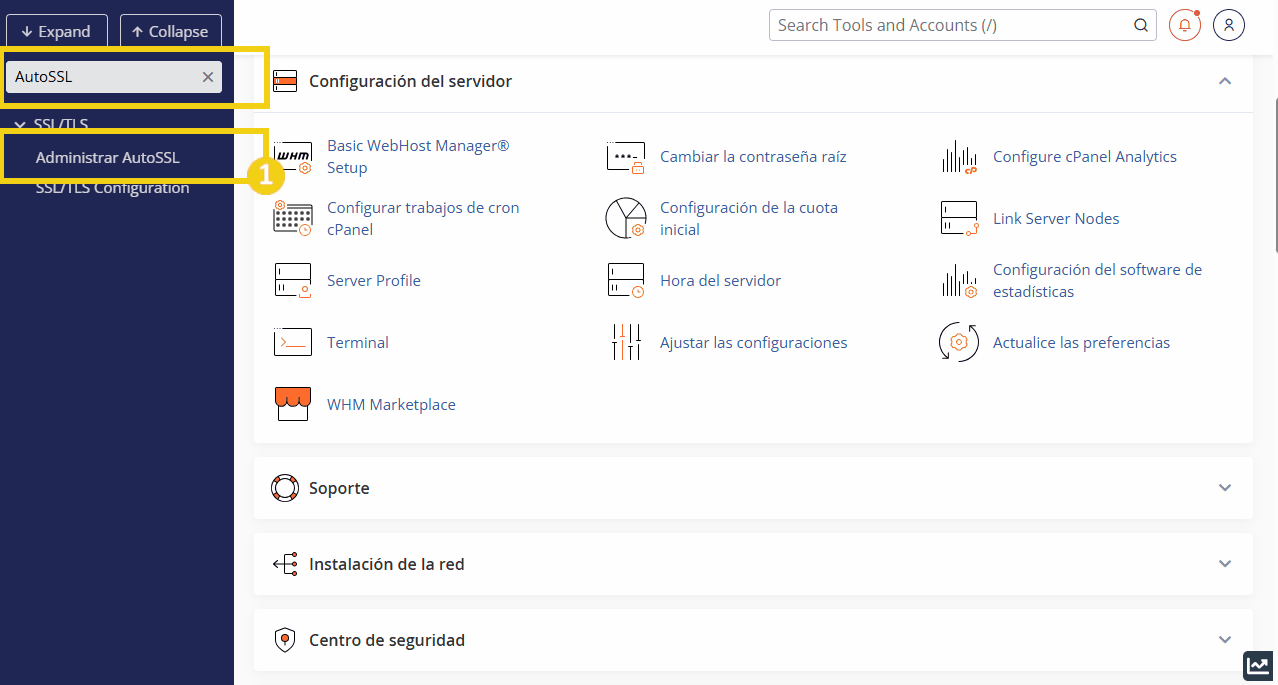Click the Ajustar las configuraciones sliders icon

[626, 342]
